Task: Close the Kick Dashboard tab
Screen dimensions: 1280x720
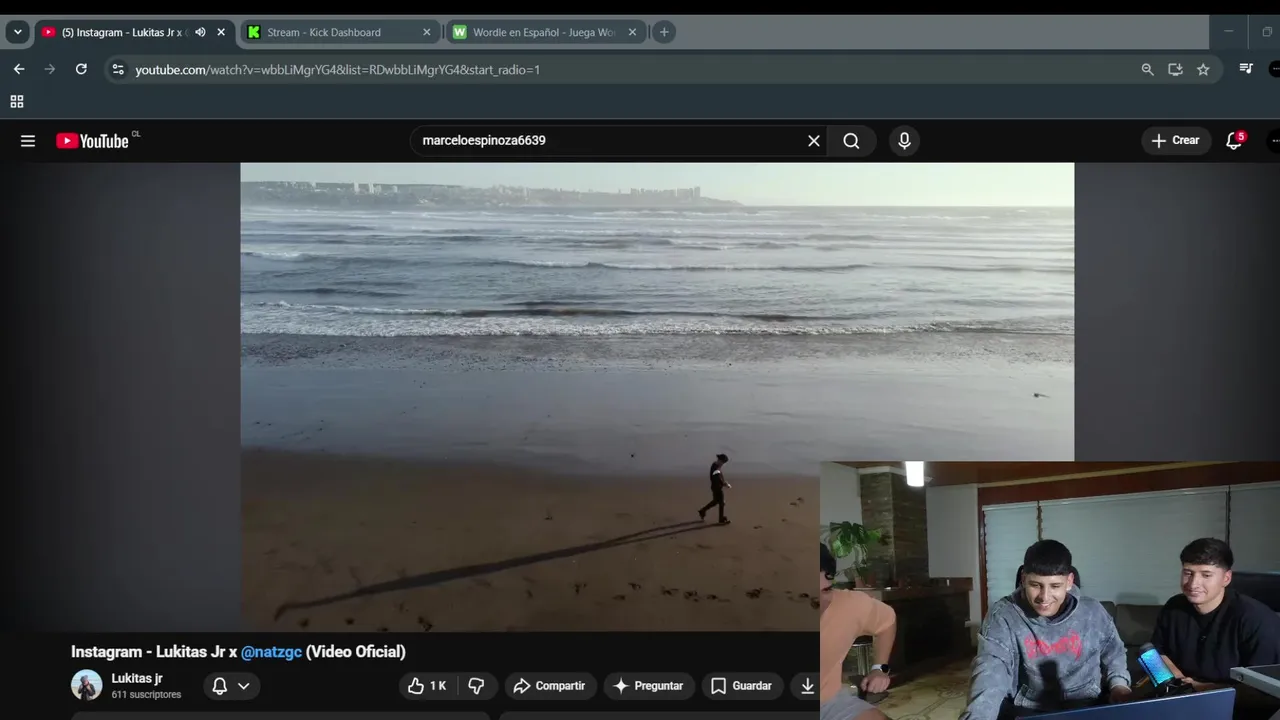Action: (427, 32)
